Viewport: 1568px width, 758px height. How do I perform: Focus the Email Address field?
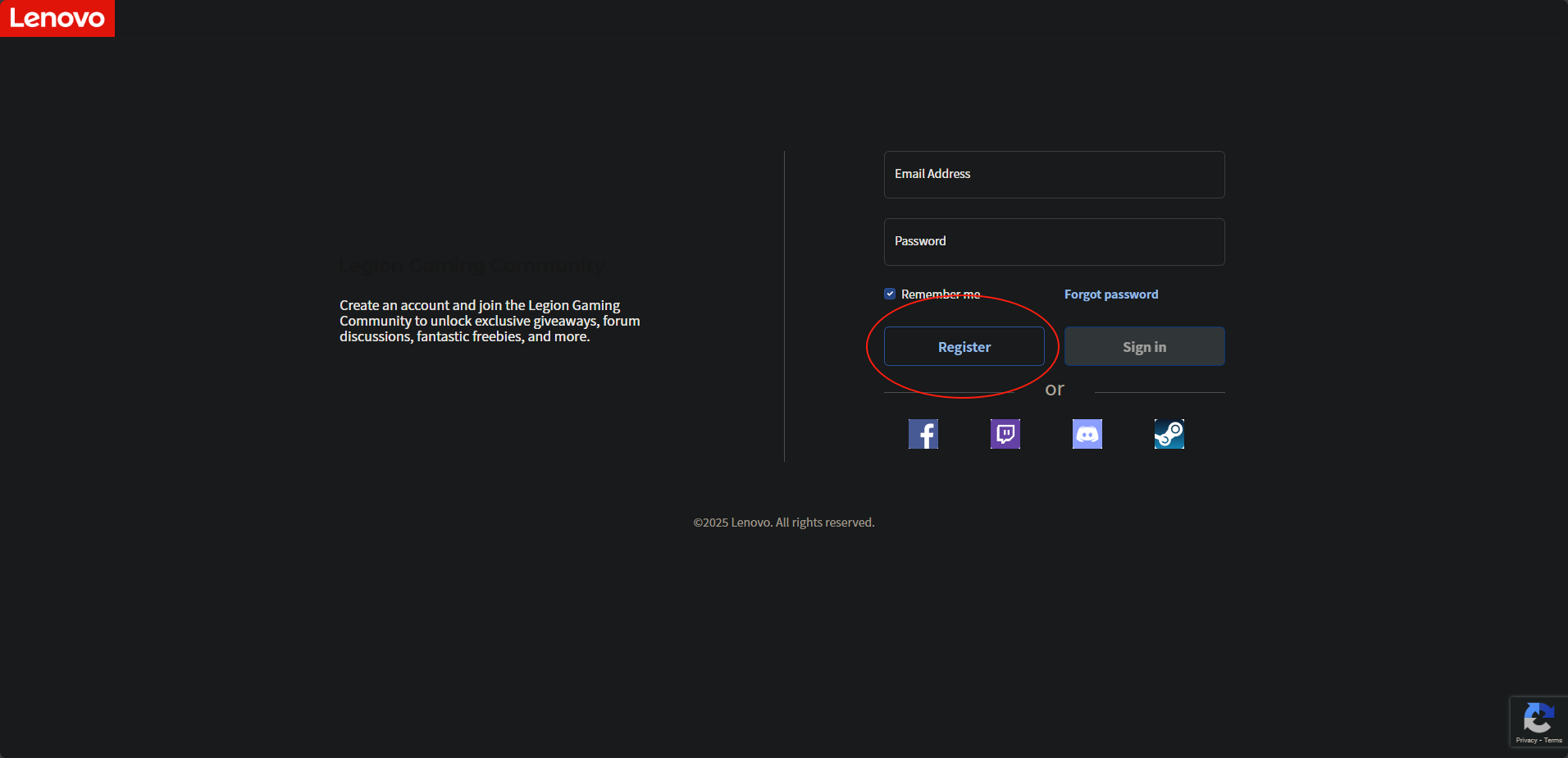[1055, 175]
